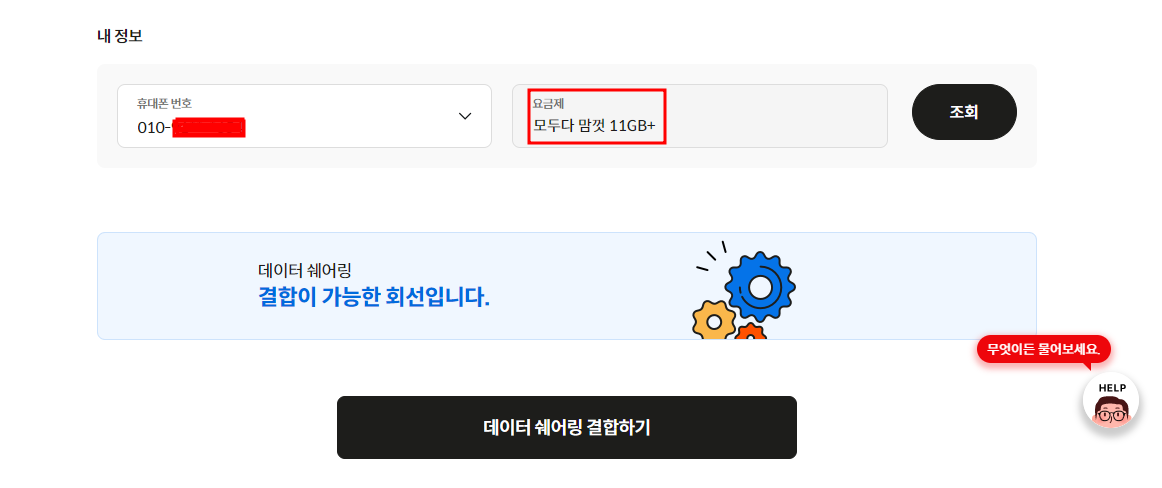Open the 무엇이든 물어보세요 speech bubble

[x=1044, y=348]
